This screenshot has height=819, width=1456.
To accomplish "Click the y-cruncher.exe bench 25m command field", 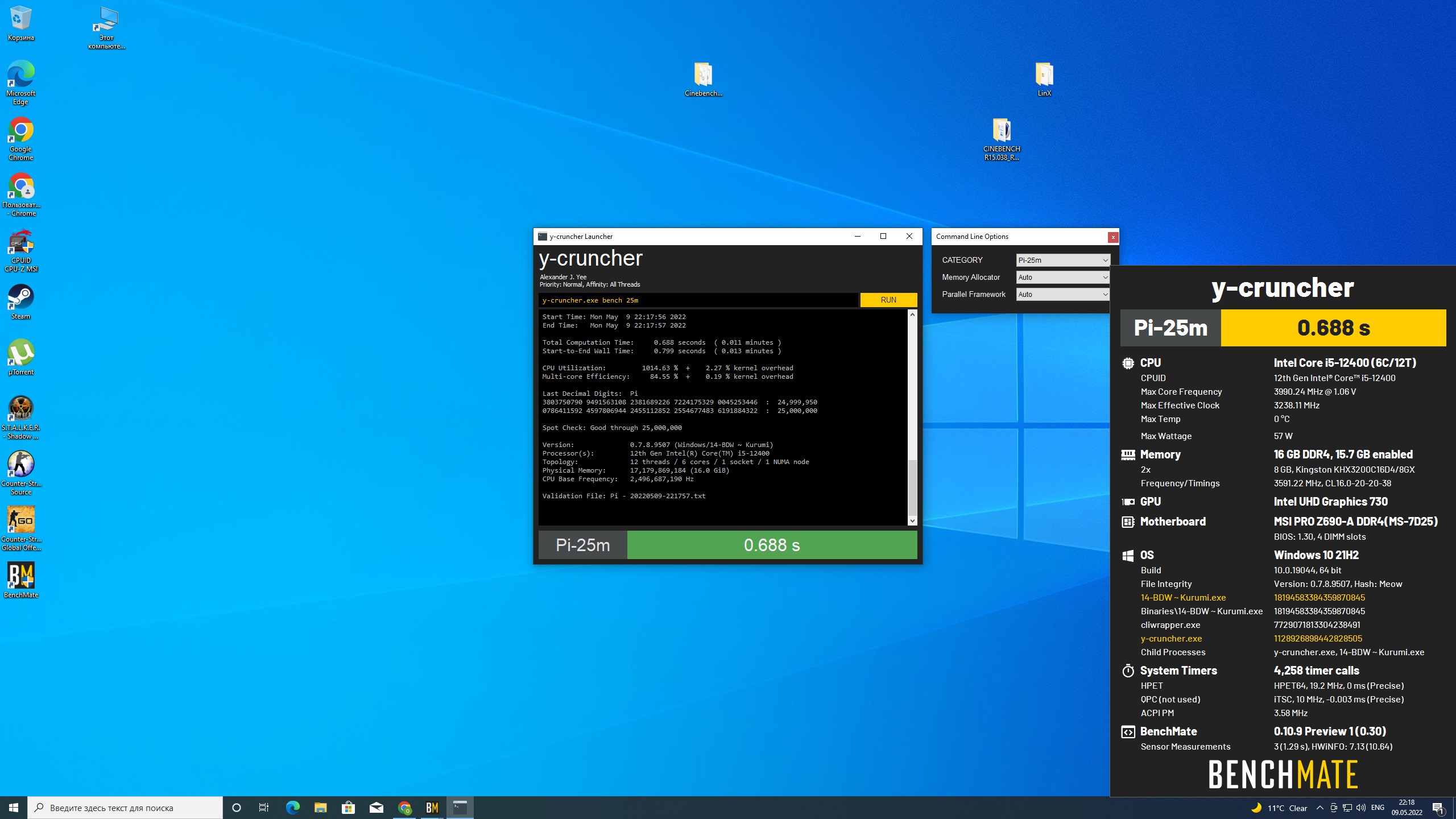I will 698,300.
